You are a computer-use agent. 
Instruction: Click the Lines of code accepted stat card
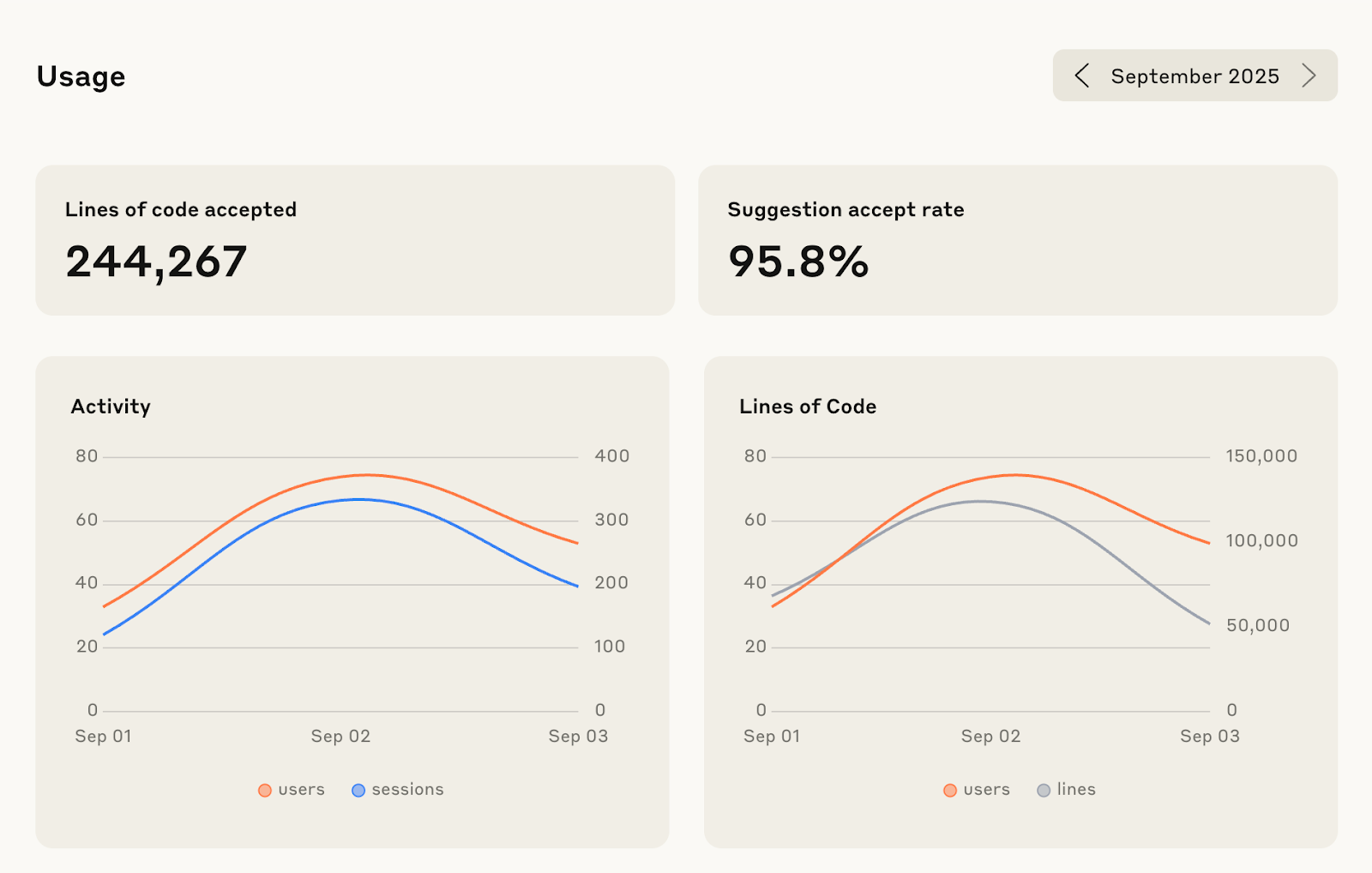coord(354,240)
